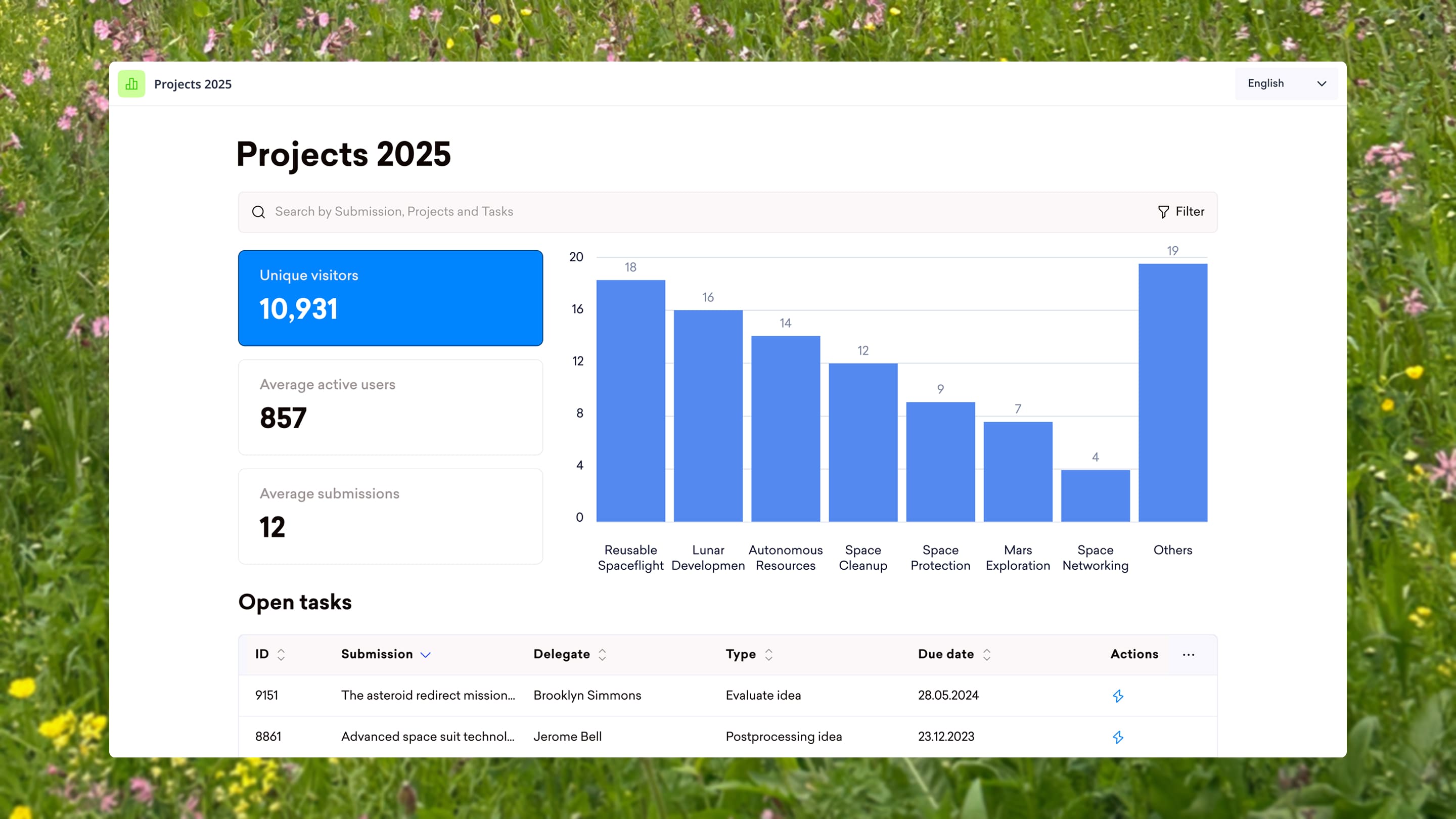Sort table by Type column arrows

(768, 655)
